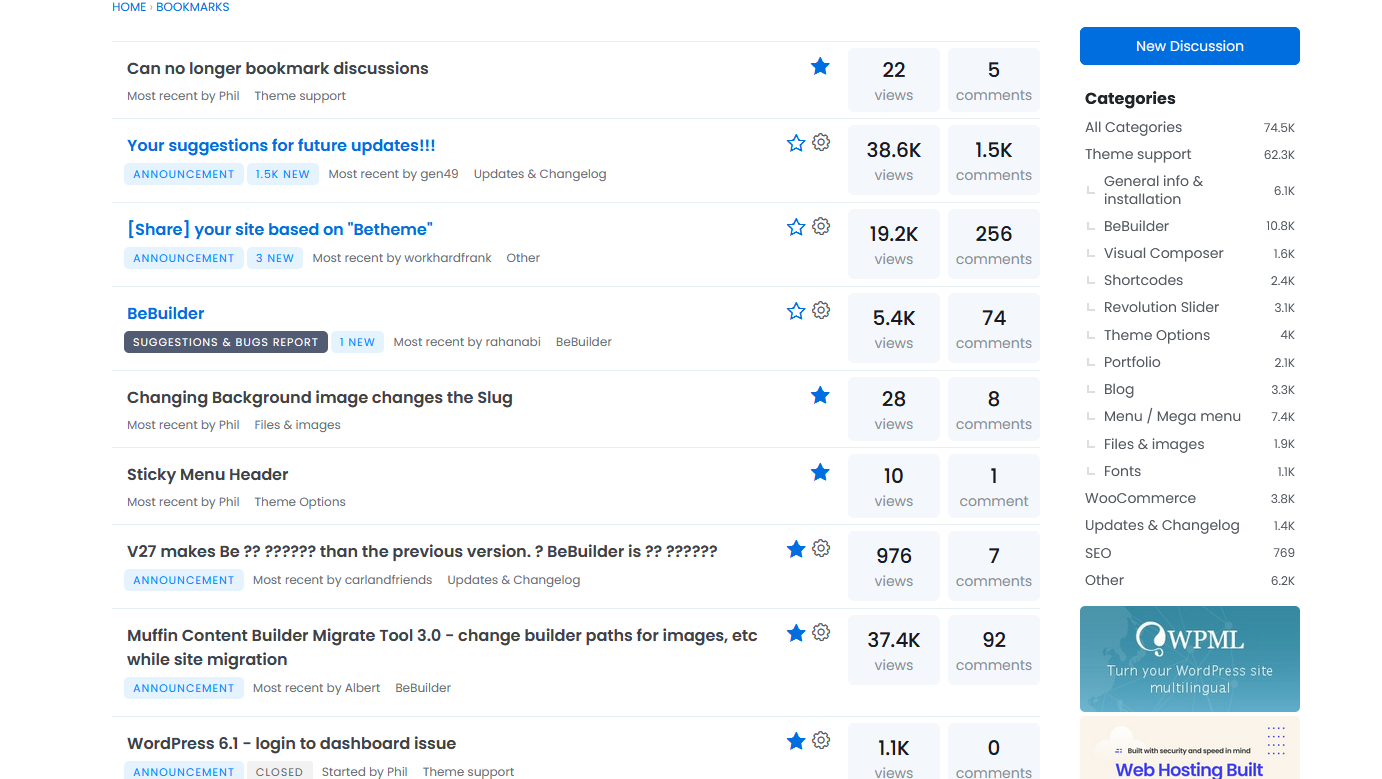Toggle bookmark star on 'Can no longer bookmark discussions'
Image resolution: width=1382 pixels, height=779 pixels.
click(x=820, y=66)
